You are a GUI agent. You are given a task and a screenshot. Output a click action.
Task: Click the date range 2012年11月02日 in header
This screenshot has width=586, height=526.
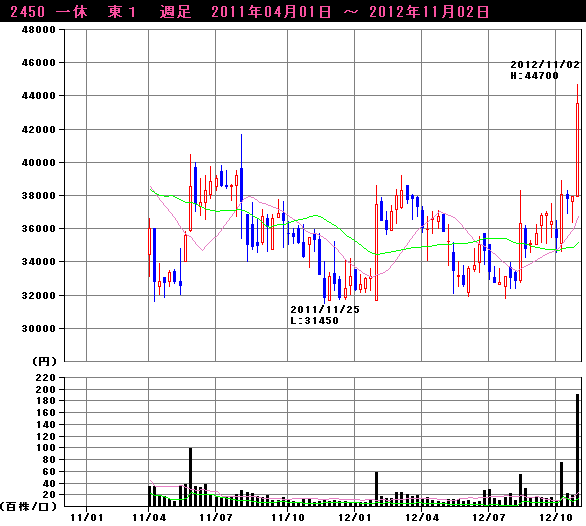pyautogui.click(x=429, y=12)
